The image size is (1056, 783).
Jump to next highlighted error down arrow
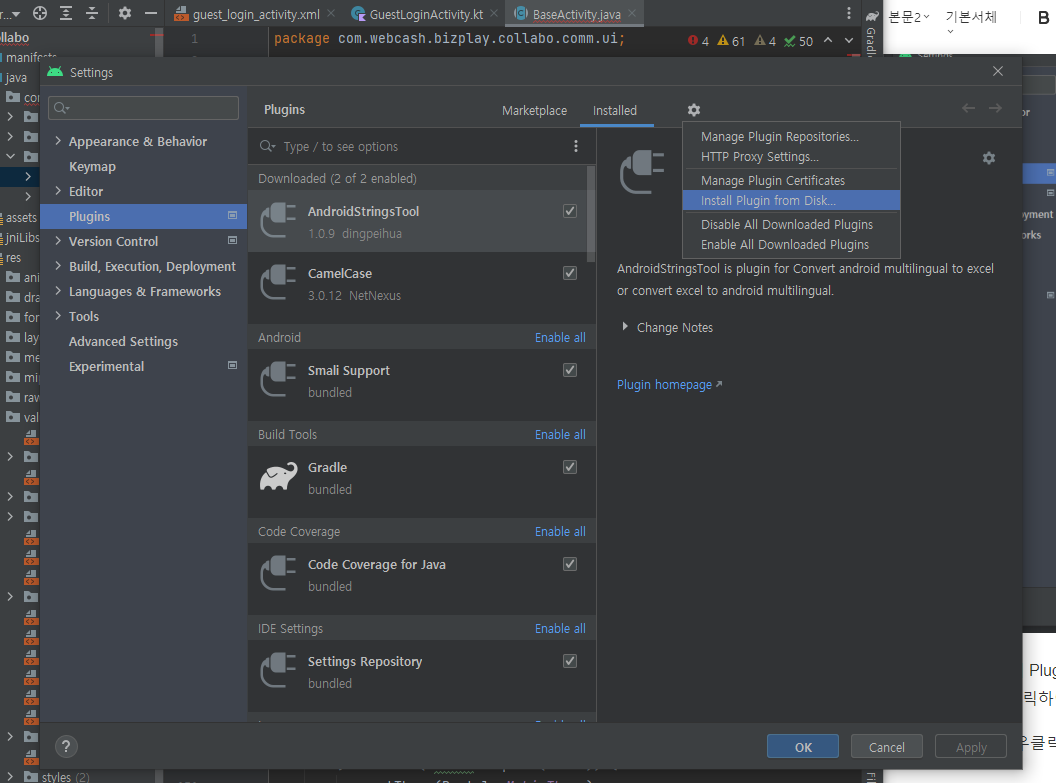[x=849, y=40]
